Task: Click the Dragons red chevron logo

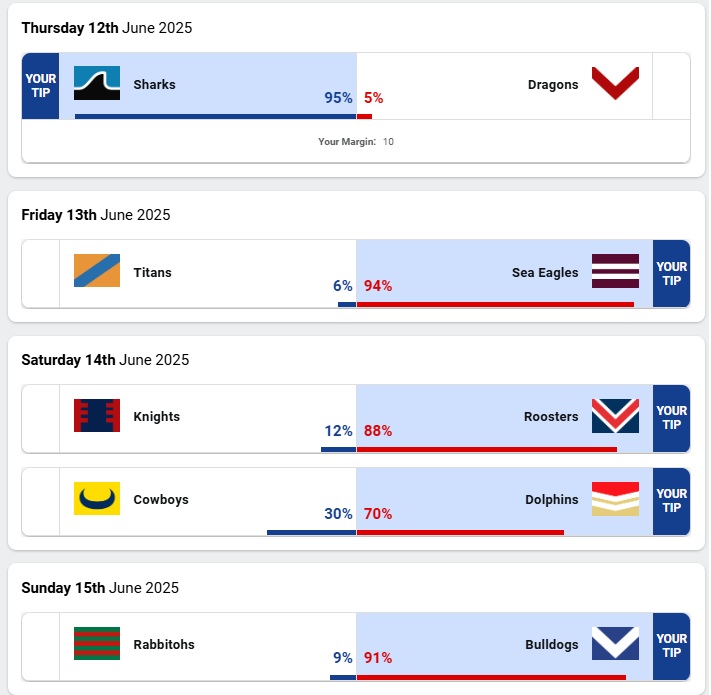Action: click(615, 84)
